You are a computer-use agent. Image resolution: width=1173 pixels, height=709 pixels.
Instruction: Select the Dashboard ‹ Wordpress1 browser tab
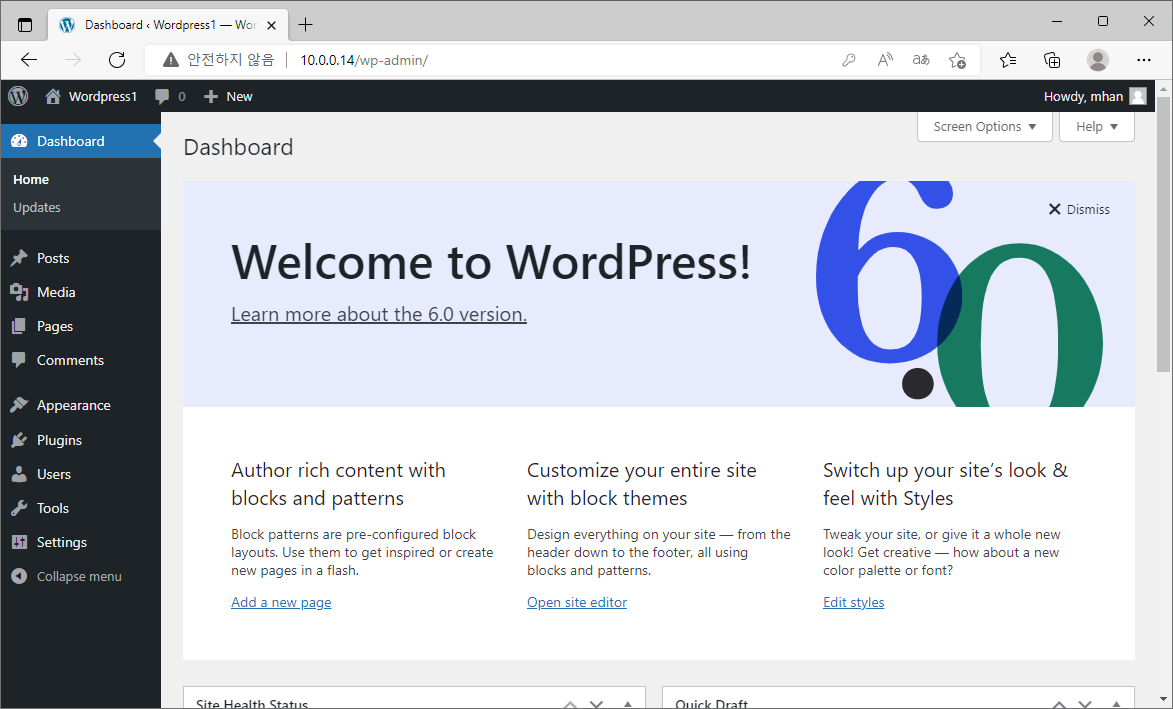[169, 25]
